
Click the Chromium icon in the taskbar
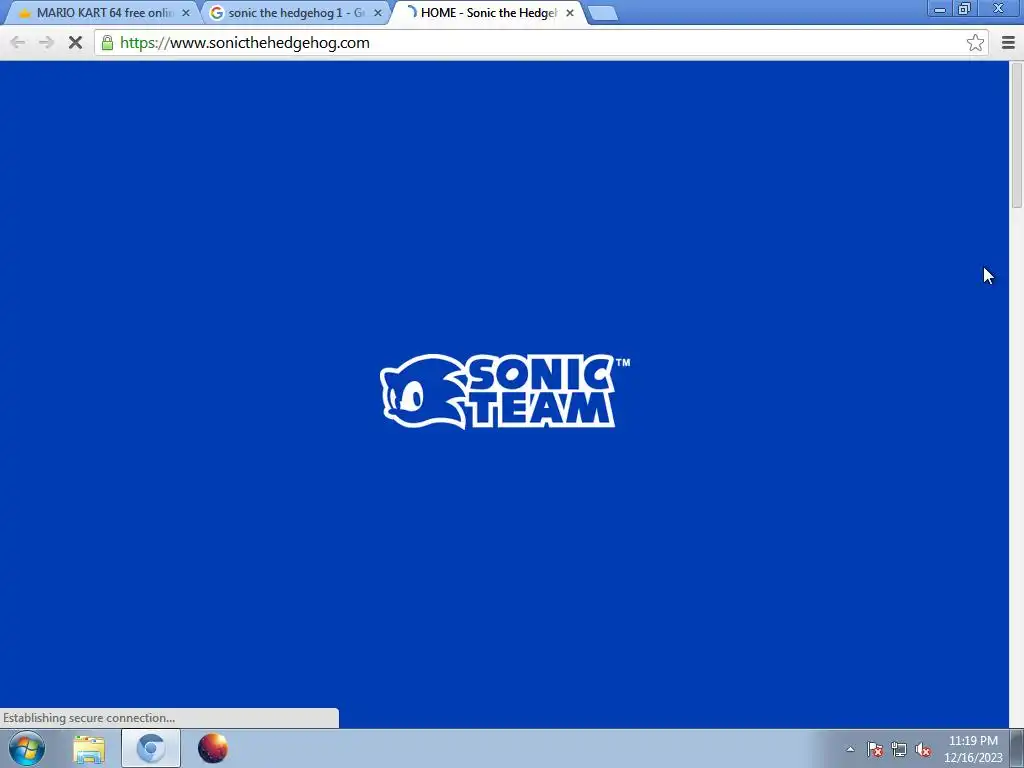[151, 748]
